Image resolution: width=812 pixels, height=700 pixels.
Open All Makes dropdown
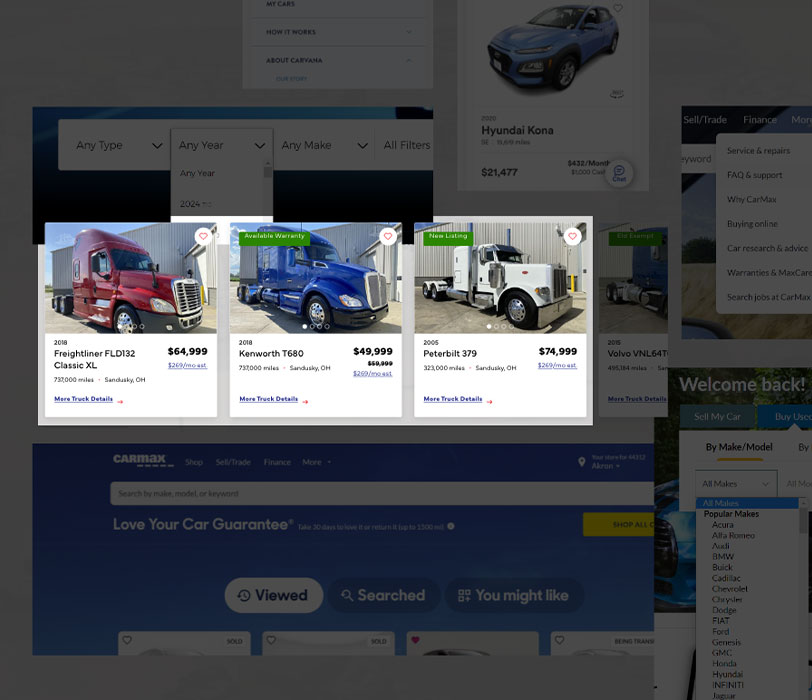(x=736, y=484)
